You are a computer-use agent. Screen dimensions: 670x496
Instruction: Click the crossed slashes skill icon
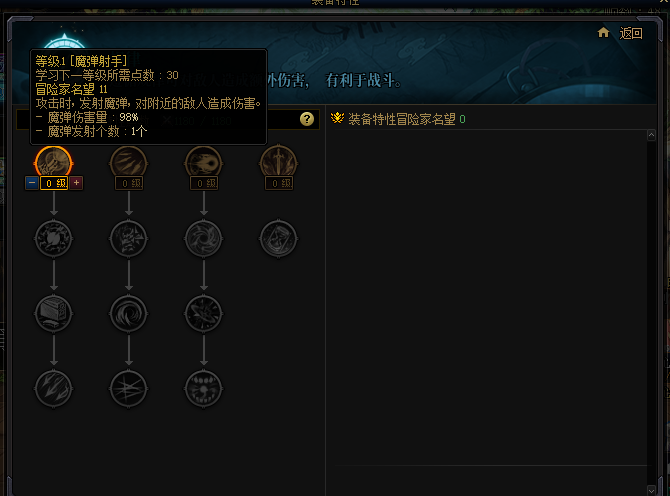tap(129, 389)
